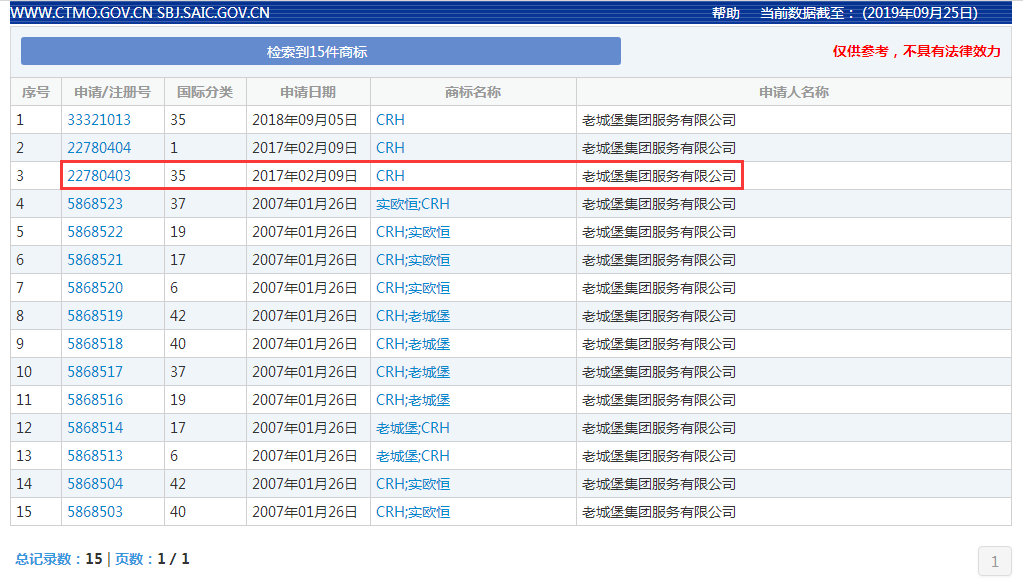This screenshot has height=583, width=1023.
Task: Click the 总记录数:15 record count text
Action: (x=59, y=559)
